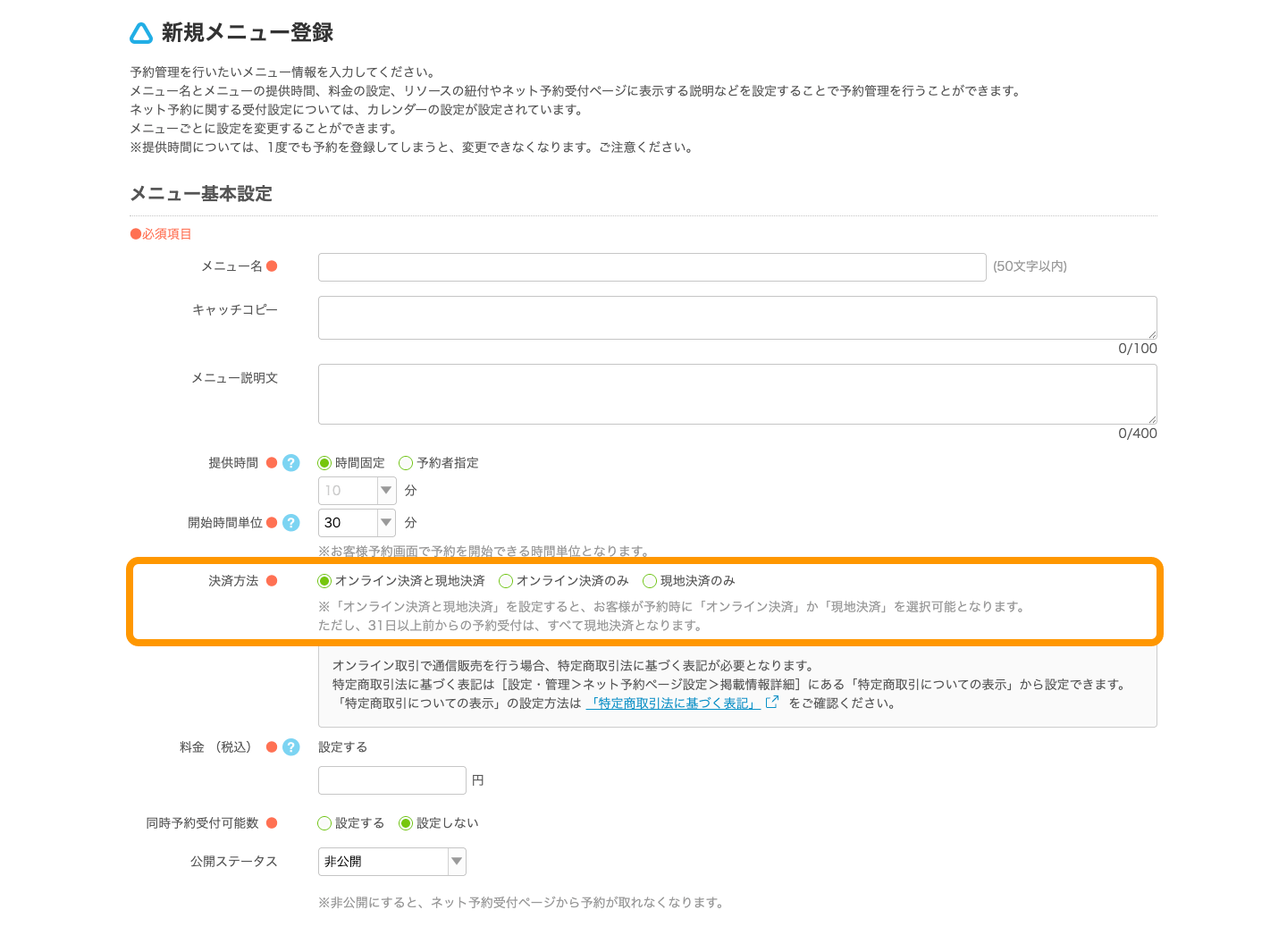Select オンライン決済と現地決済 payment option
Viewport: 1287px width, 952px height.
tap(324, 581)
